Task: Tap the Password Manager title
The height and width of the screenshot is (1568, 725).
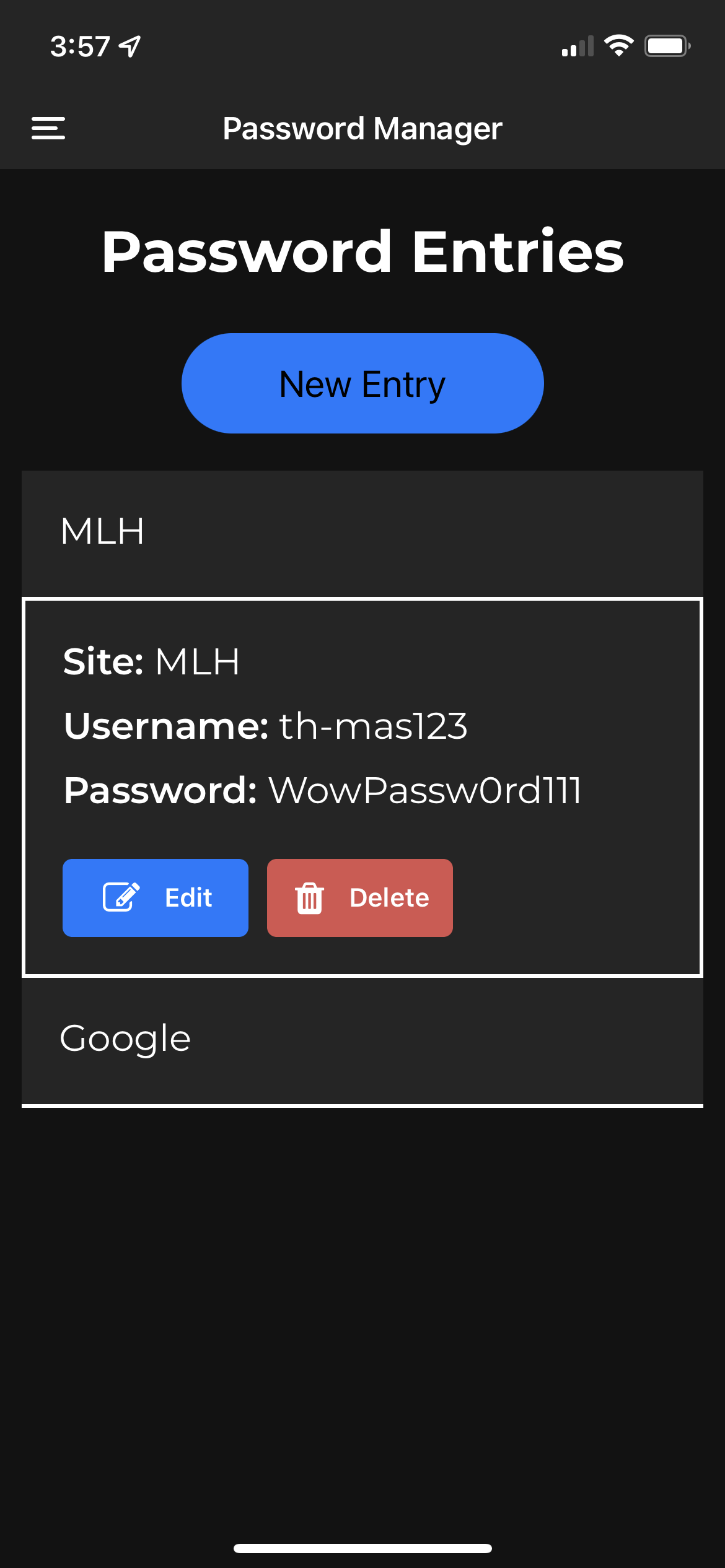Action: point(362,129)
